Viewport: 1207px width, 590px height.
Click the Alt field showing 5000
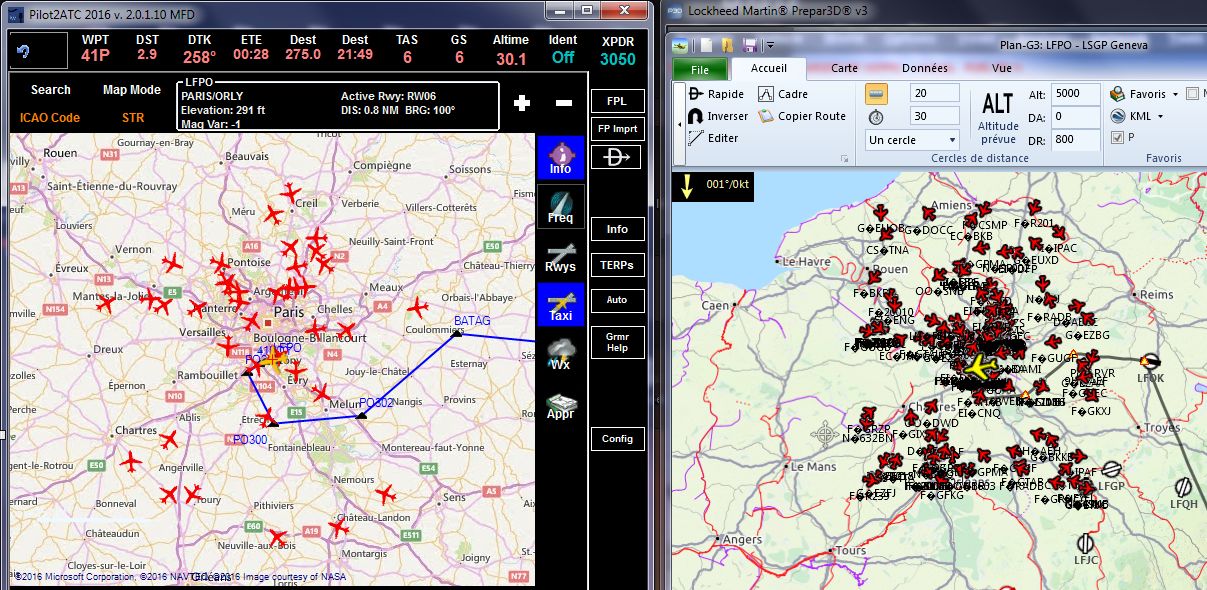(1075, 93)
